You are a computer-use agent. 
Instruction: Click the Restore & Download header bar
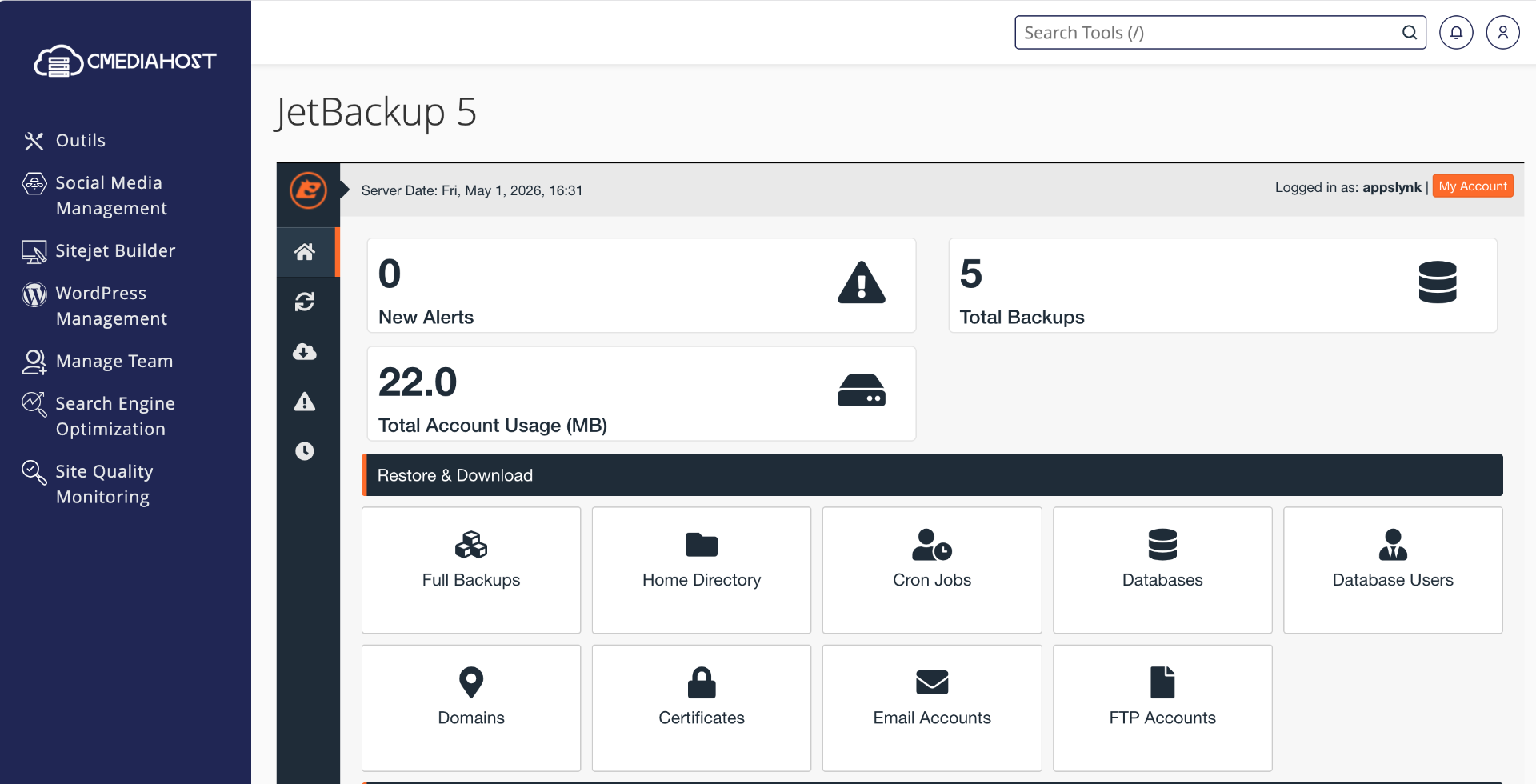(932, 475)
